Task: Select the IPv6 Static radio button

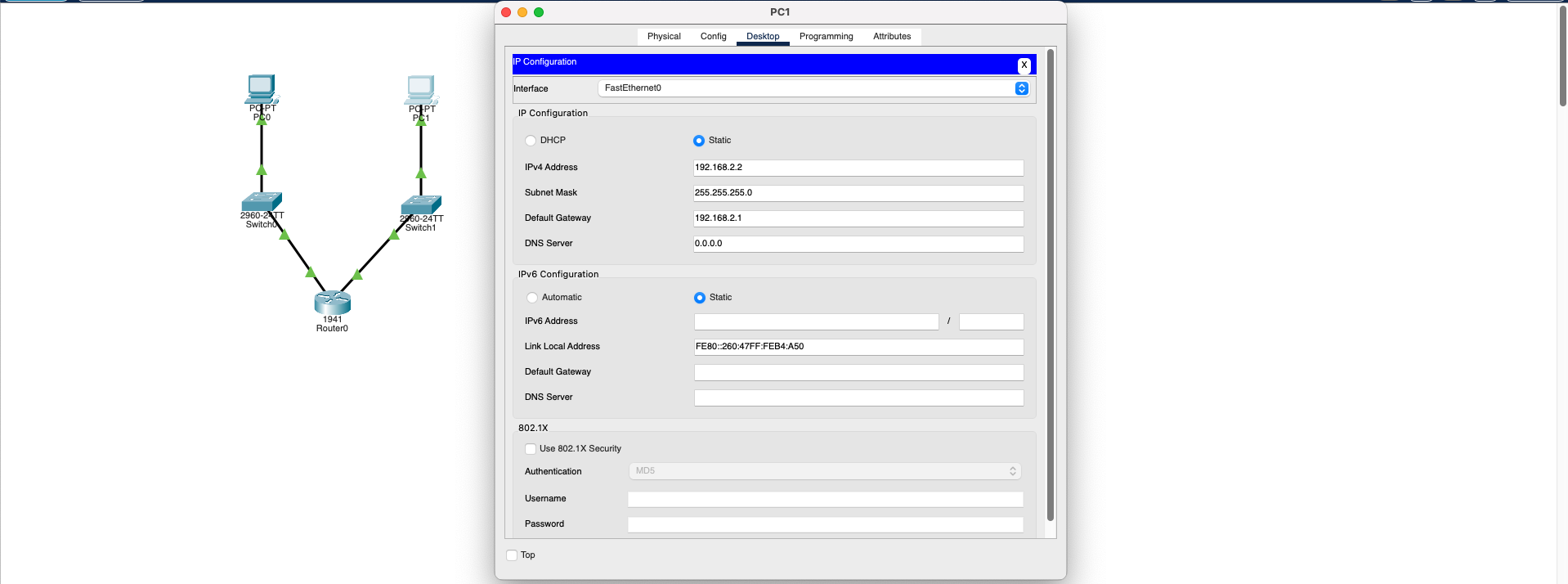Action: coord(700,298)
